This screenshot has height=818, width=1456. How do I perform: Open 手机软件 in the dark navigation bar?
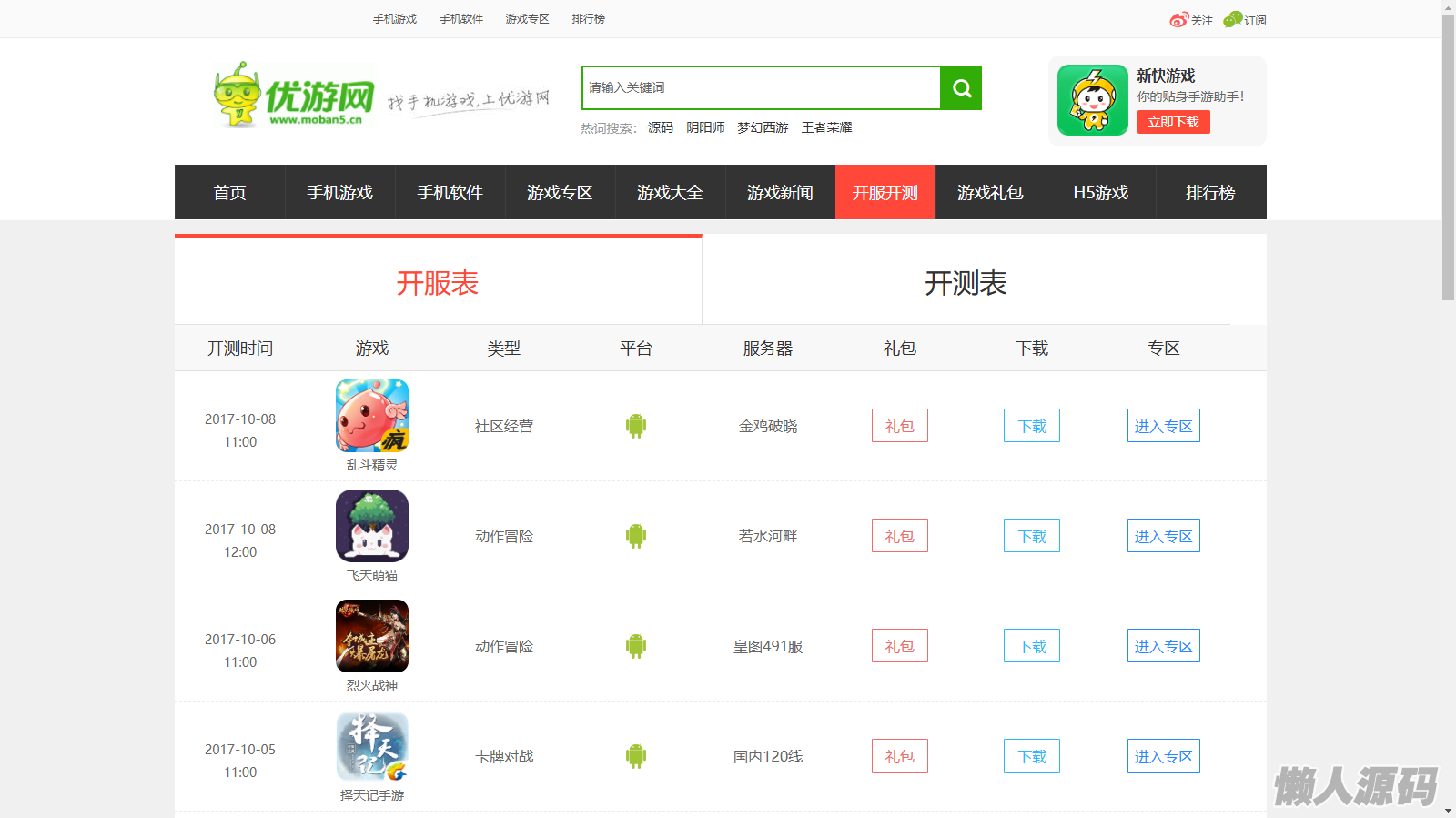point(450,192)
